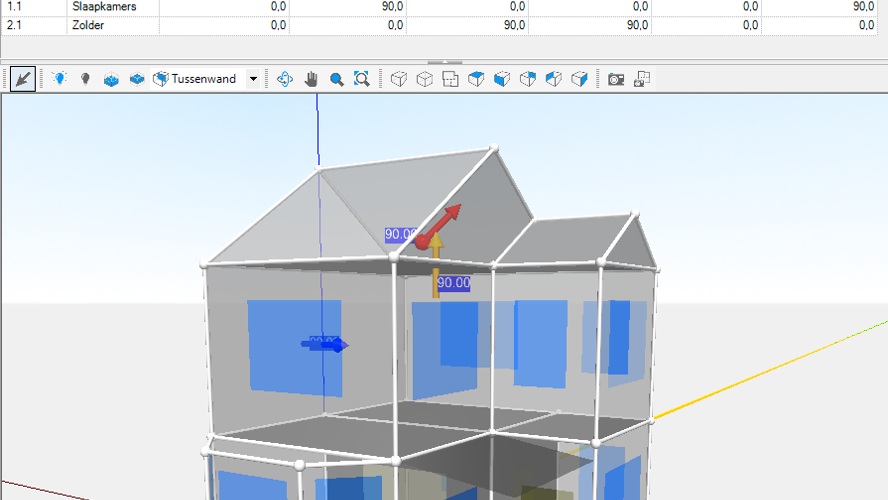Switch to first wireframe cube view
The image size is (888, 500).
point(399,79)
